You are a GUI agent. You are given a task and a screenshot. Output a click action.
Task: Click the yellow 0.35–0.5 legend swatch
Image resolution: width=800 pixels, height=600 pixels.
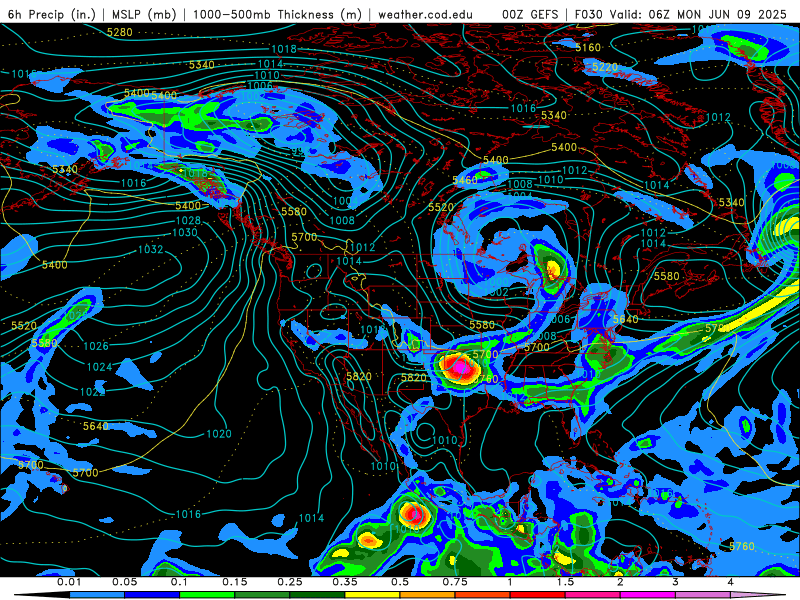[x=372, y=595]
